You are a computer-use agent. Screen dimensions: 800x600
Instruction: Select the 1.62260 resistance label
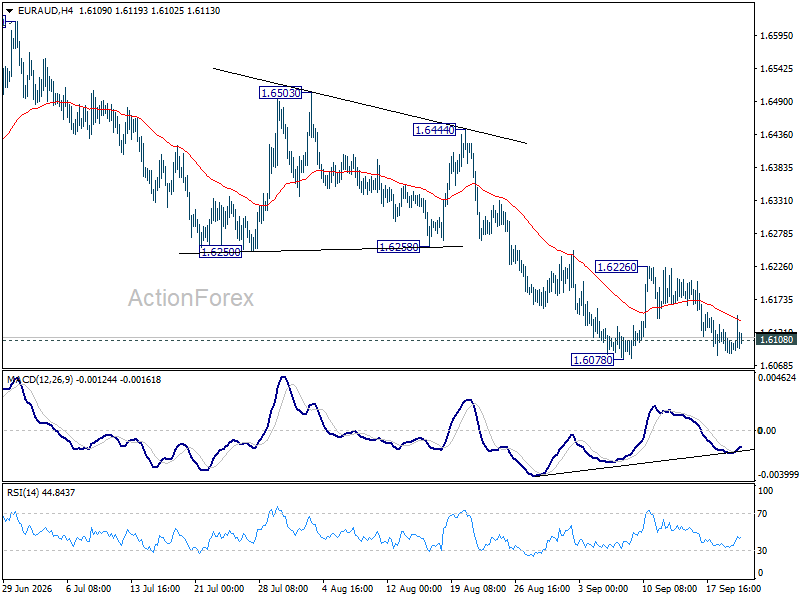[616, 267]
